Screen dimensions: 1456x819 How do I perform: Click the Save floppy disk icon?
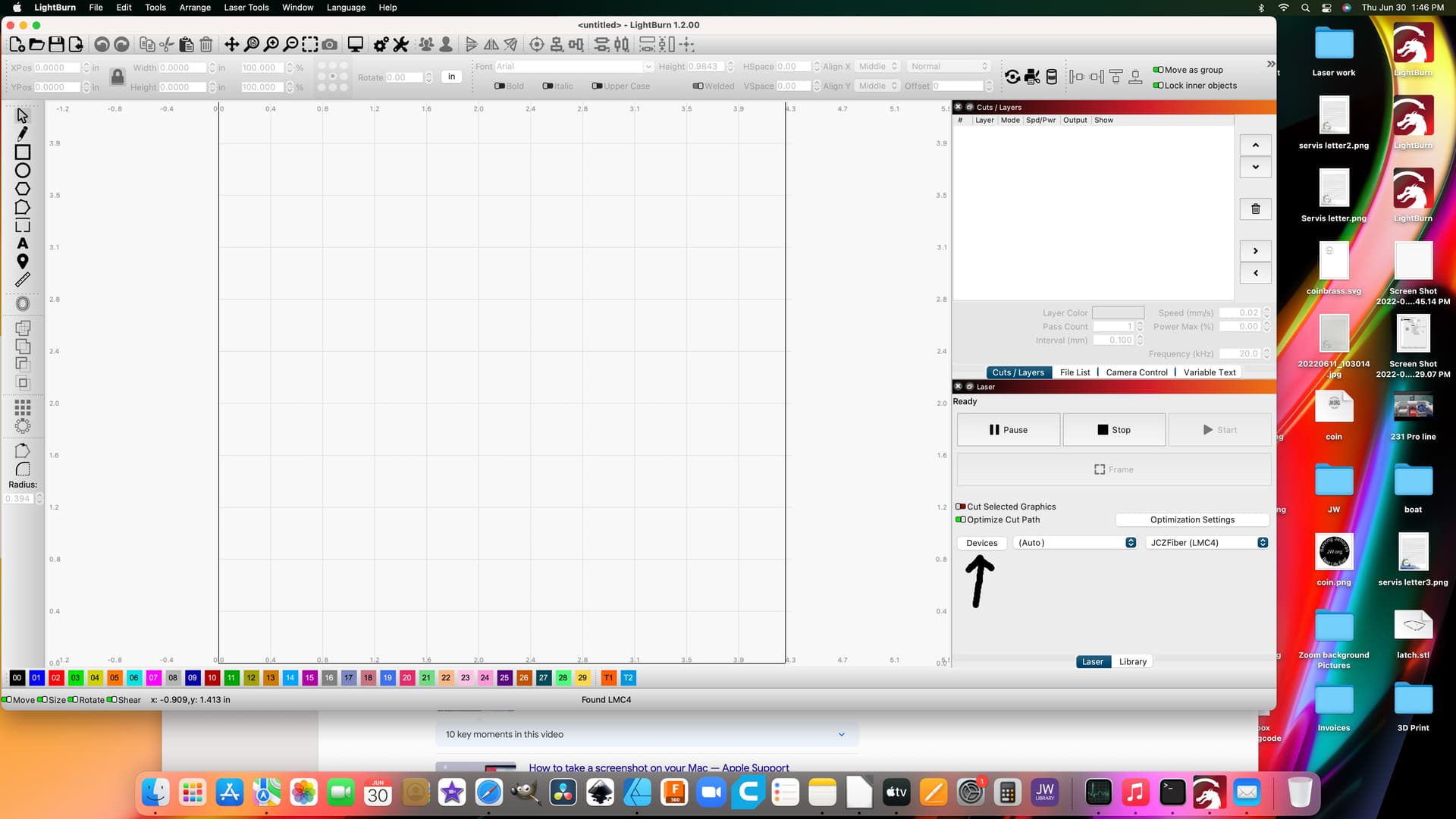pos(56,45)
